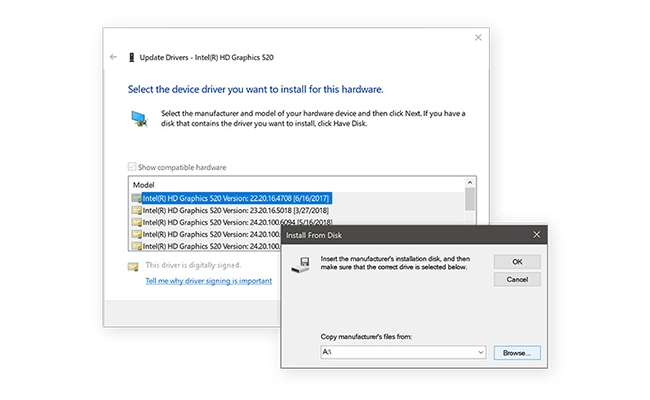
Task: Click the monitor hardware icon beside instructions
Action: [139, 119]
